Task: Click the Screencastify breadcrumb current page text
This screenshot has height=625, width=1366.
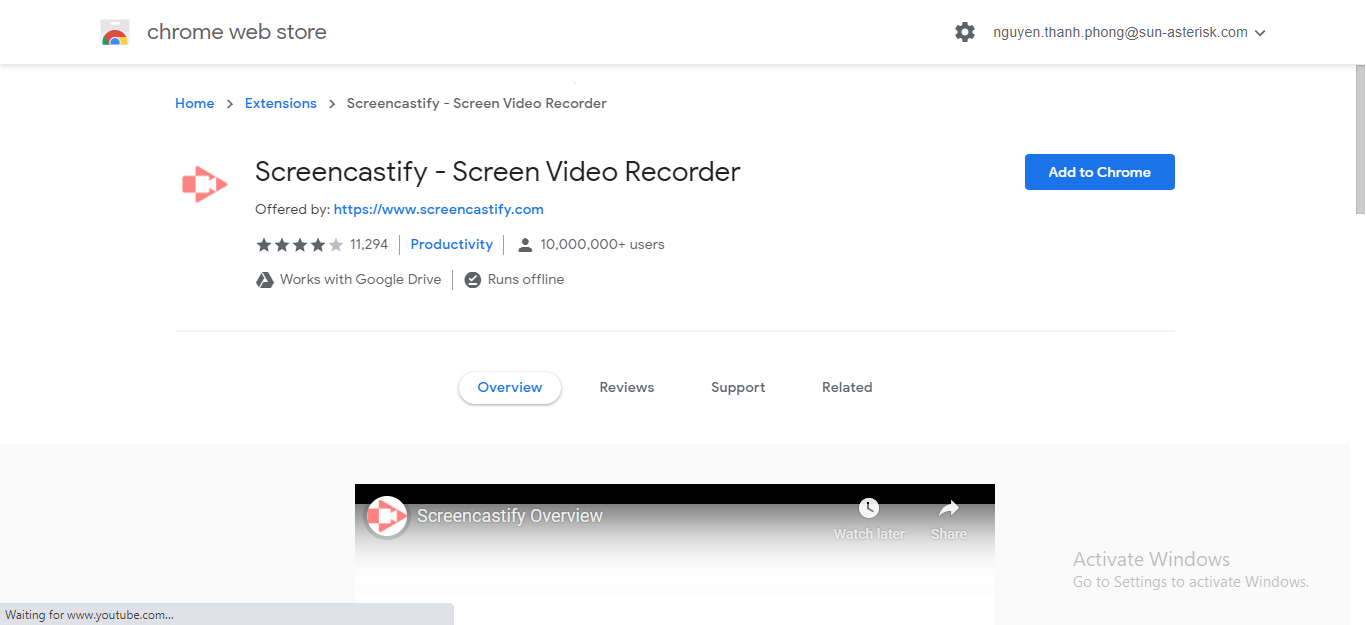Action: (477, 103)
